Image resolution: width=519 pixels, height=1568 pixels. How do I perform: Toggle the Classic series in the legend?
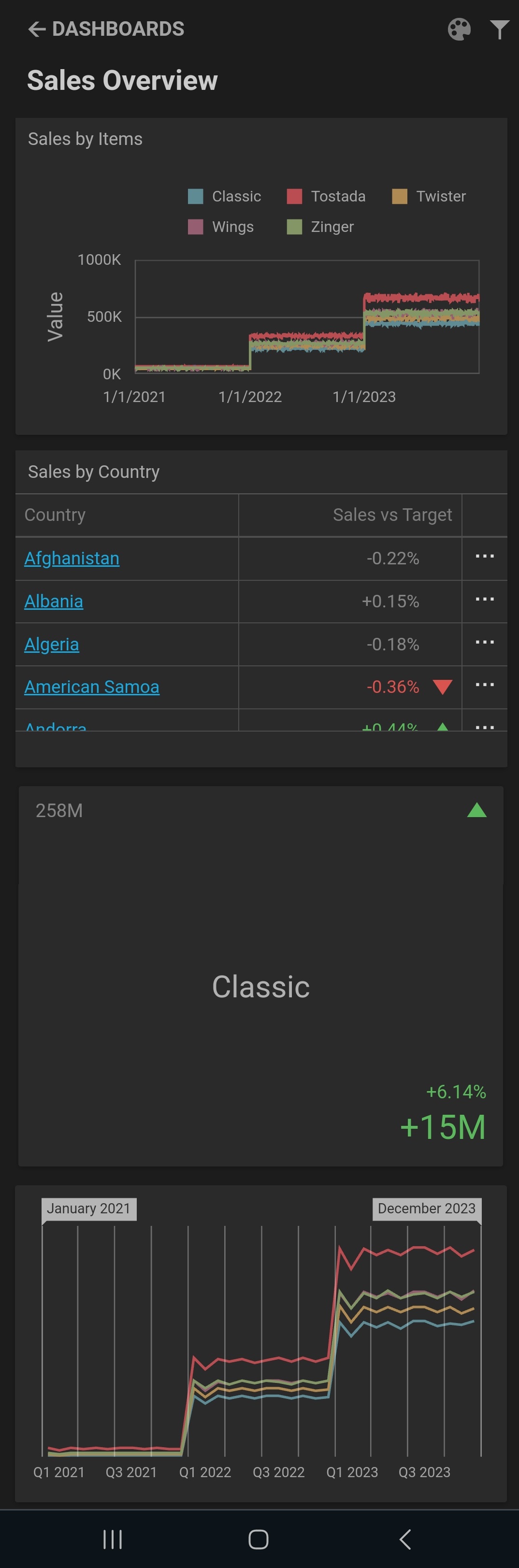click(225, 197)
